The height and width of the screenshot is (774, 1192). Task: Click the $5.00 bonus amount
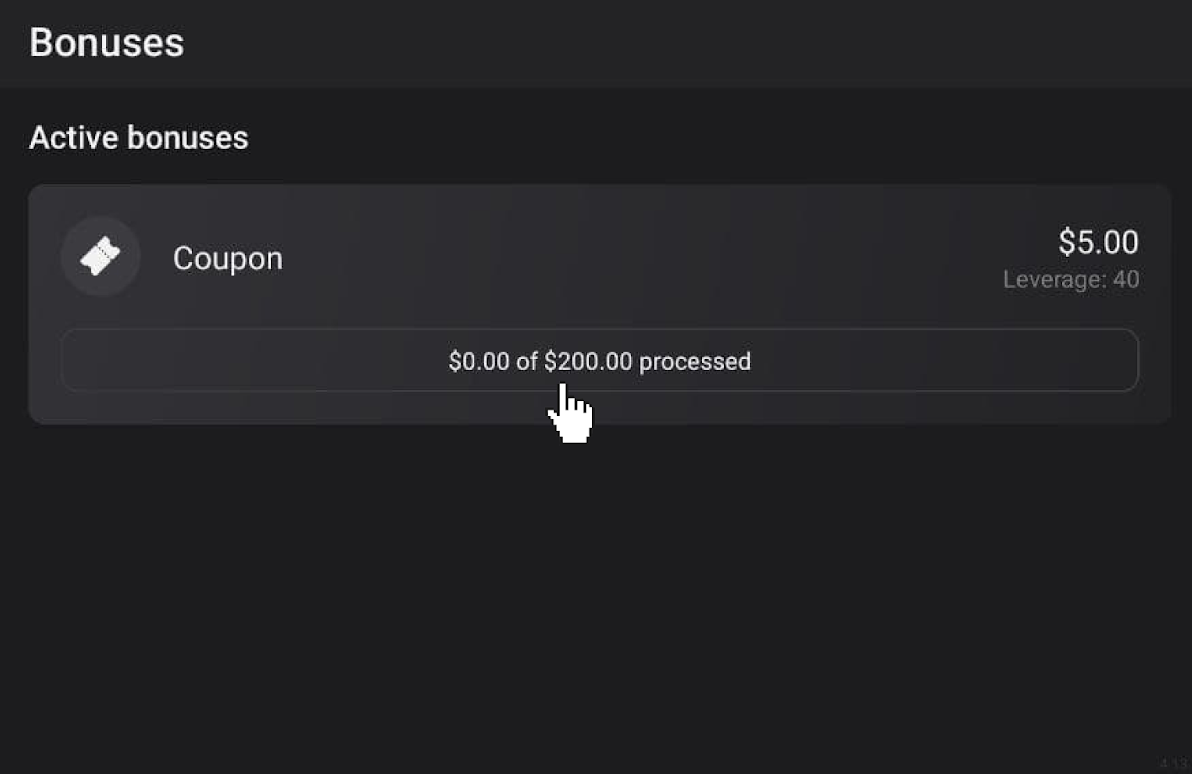click(1098, 243)
